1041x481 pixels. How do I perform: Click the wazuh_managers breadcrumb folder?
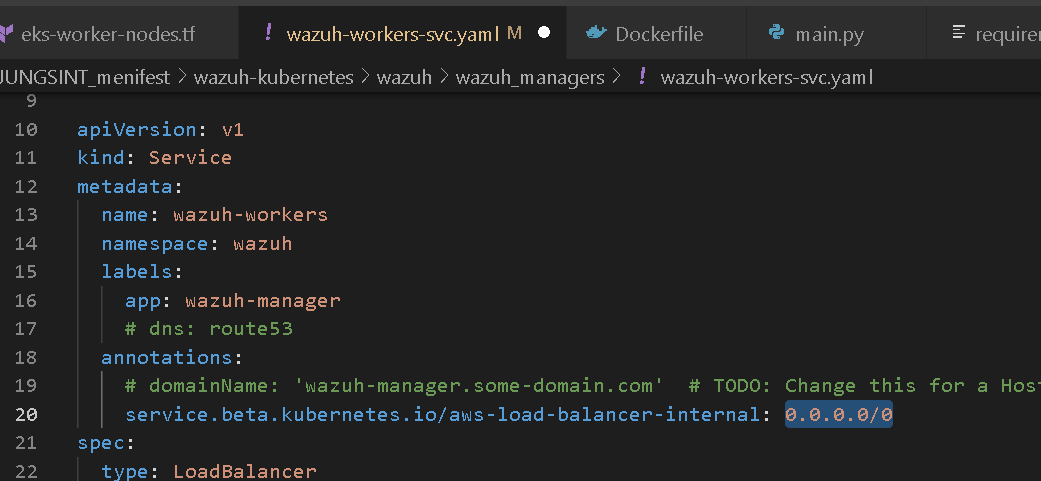pos(530,78)
